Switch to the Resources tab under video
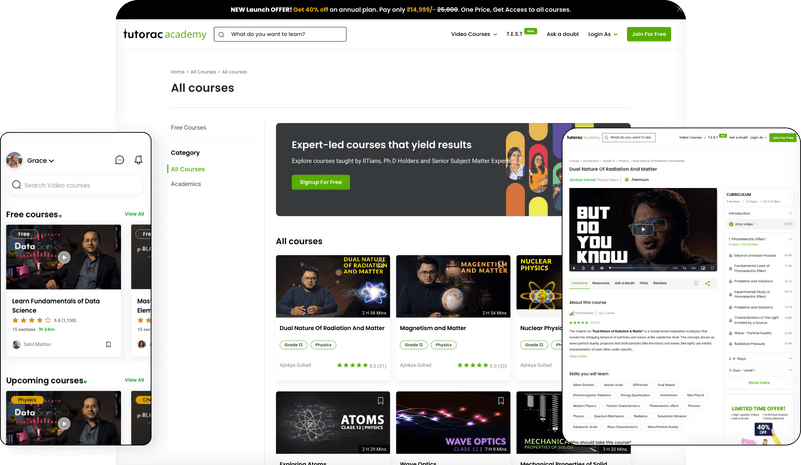This screenshot has width=801, height=465. 600,283
